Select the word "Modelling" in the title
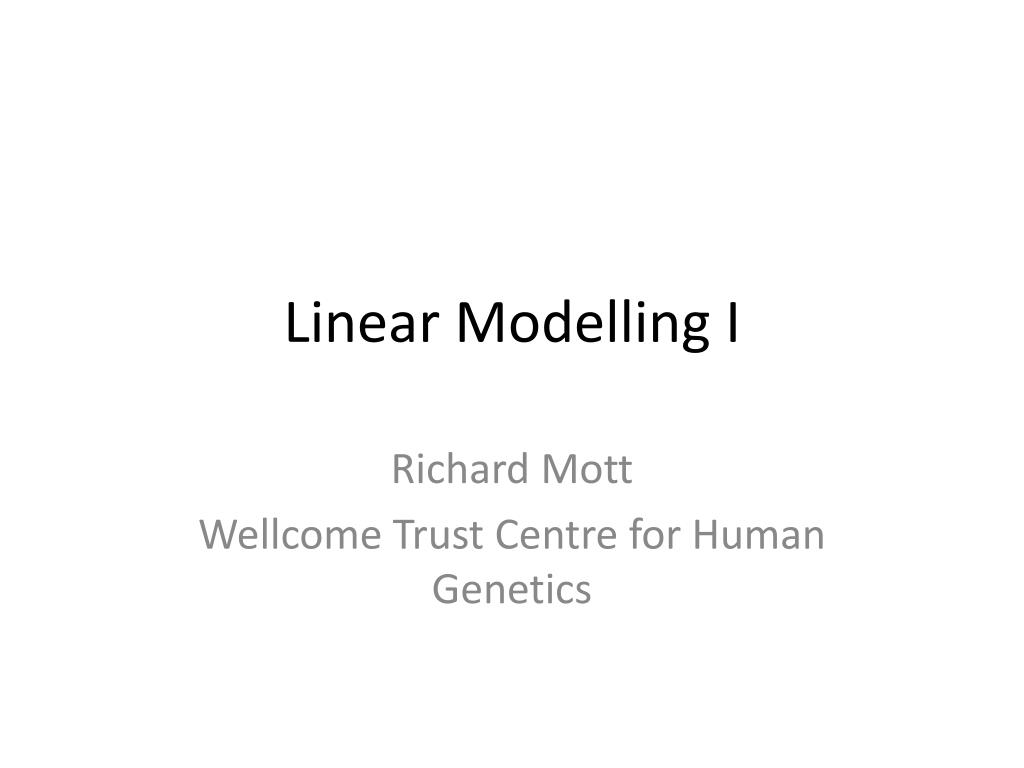1024x768 pixels. pyautogui.click(x=583, y=327)
